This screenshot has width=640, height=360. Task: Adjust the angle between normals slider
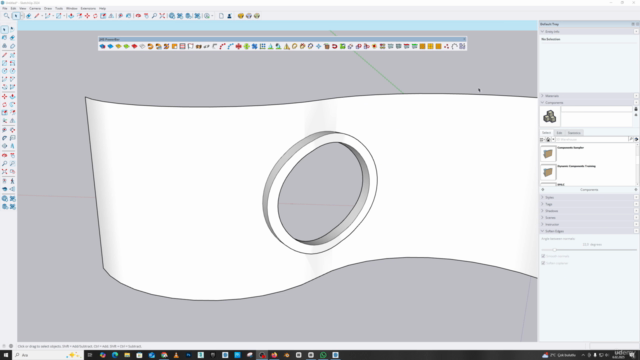pos(554,250)
